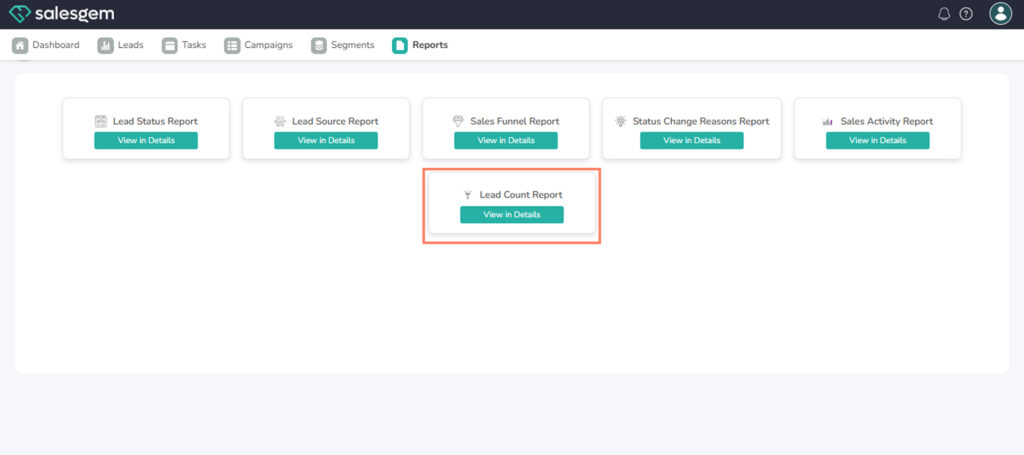
Task: Click the Sales Funnel Report icon
Action: 458,121
